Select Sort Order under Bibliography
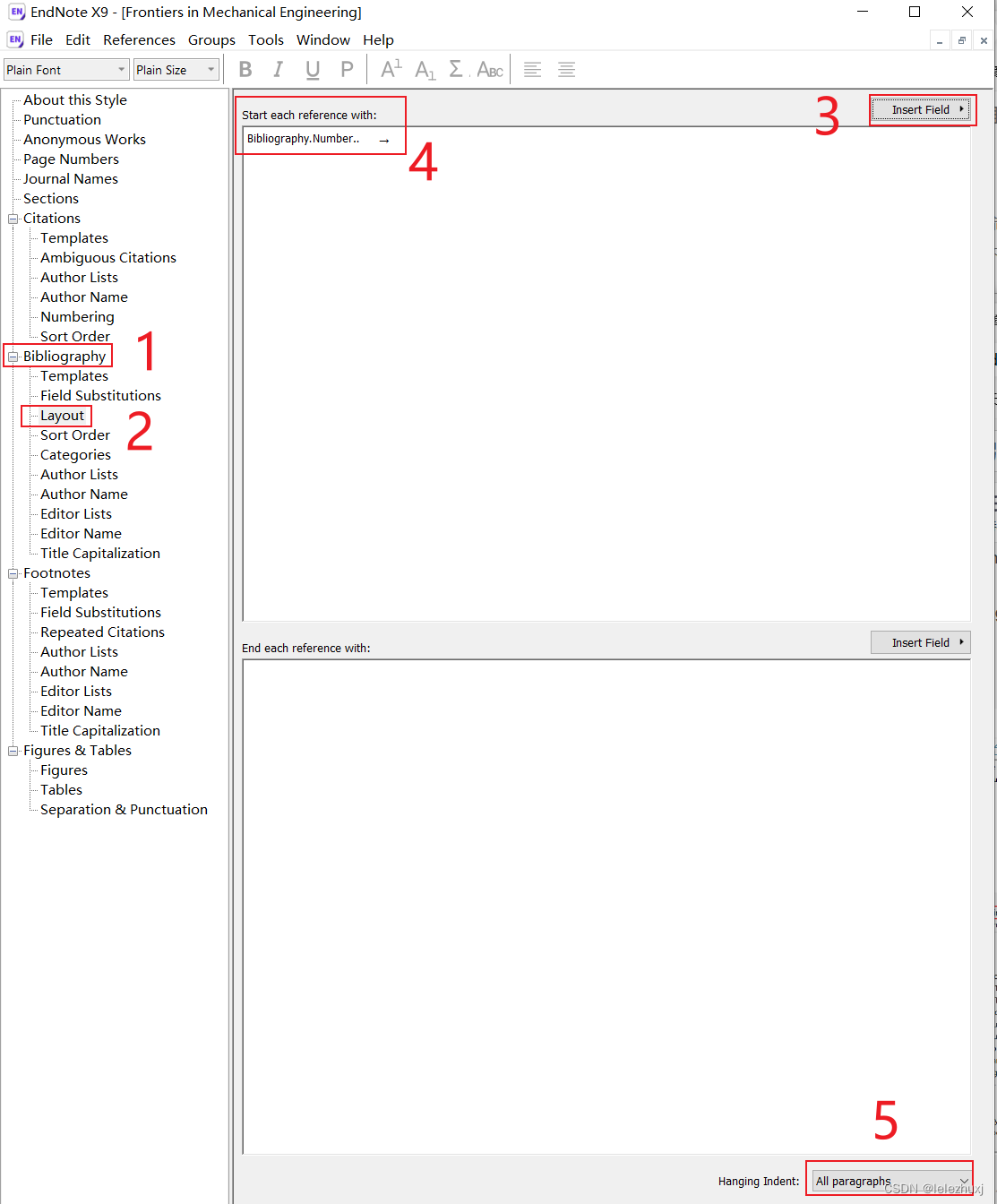This screenshot has height=1204, width=997. click(75, 435)
